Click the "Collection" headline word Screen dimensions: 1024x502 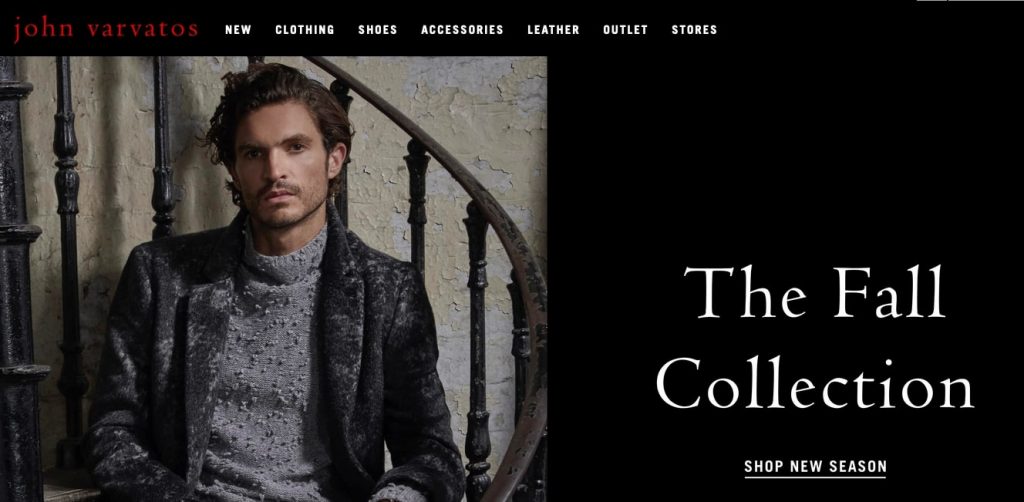814,383
